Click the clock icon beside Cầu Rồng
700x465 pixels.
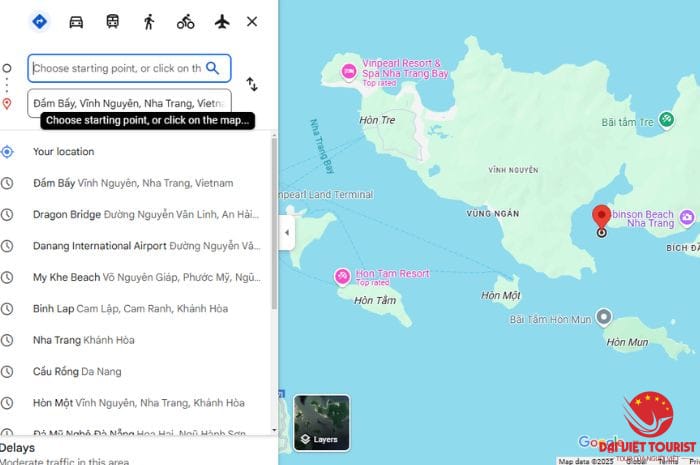click(7, 371)
